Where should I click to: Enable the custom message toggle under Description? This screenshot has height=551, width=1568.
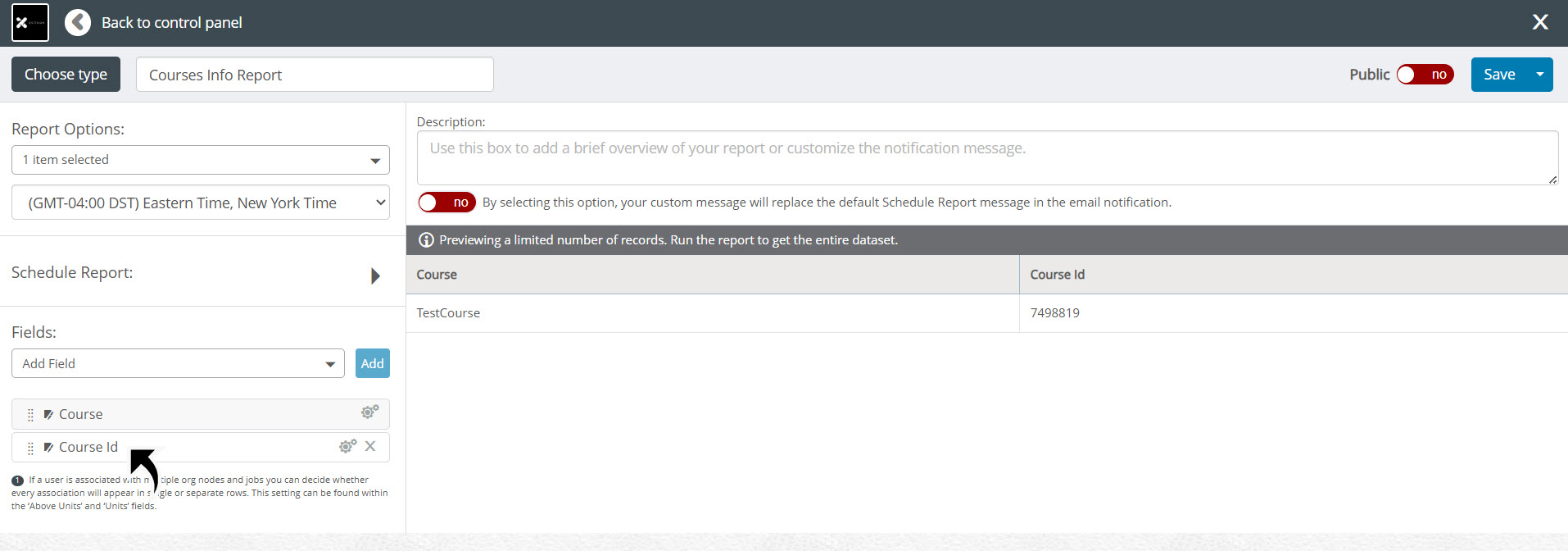[446, 203]
